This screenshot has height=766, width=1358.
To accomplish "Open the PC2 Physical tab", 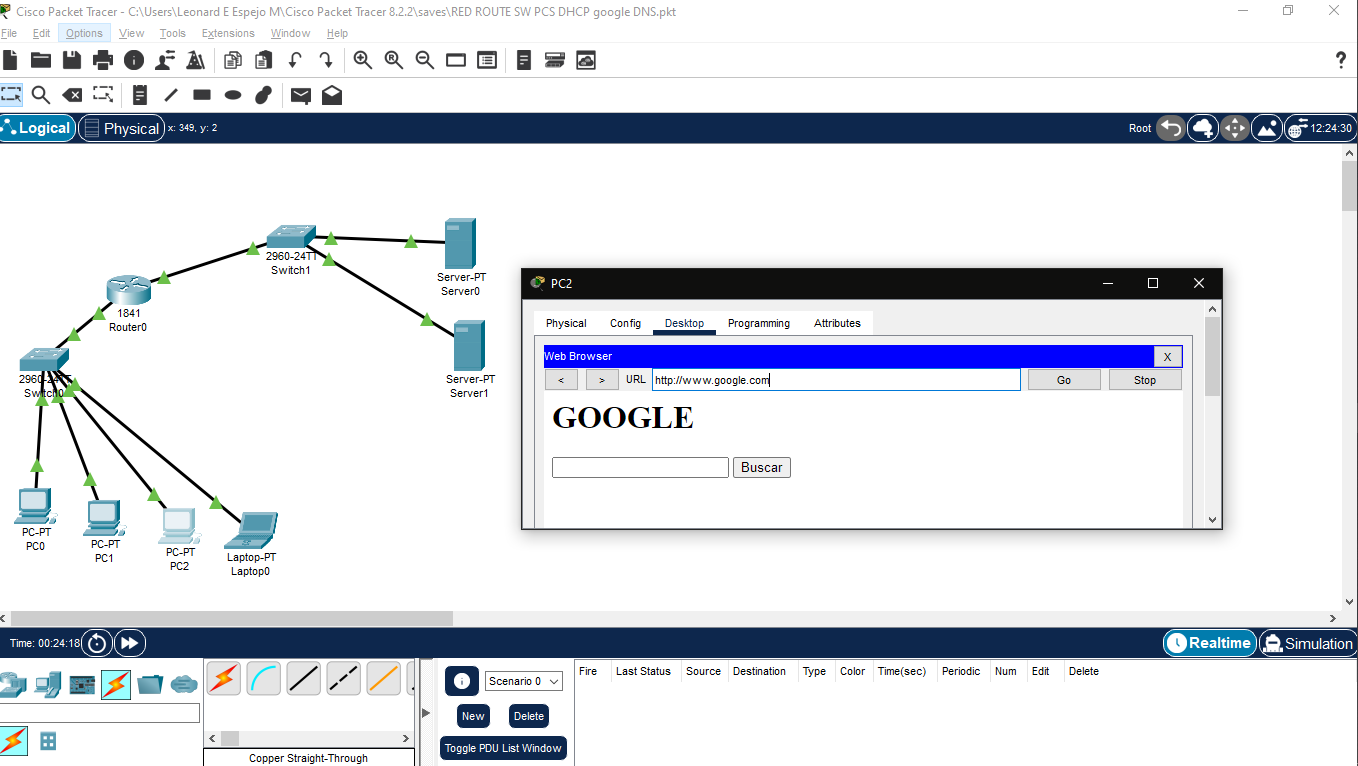I will [566, 323].
